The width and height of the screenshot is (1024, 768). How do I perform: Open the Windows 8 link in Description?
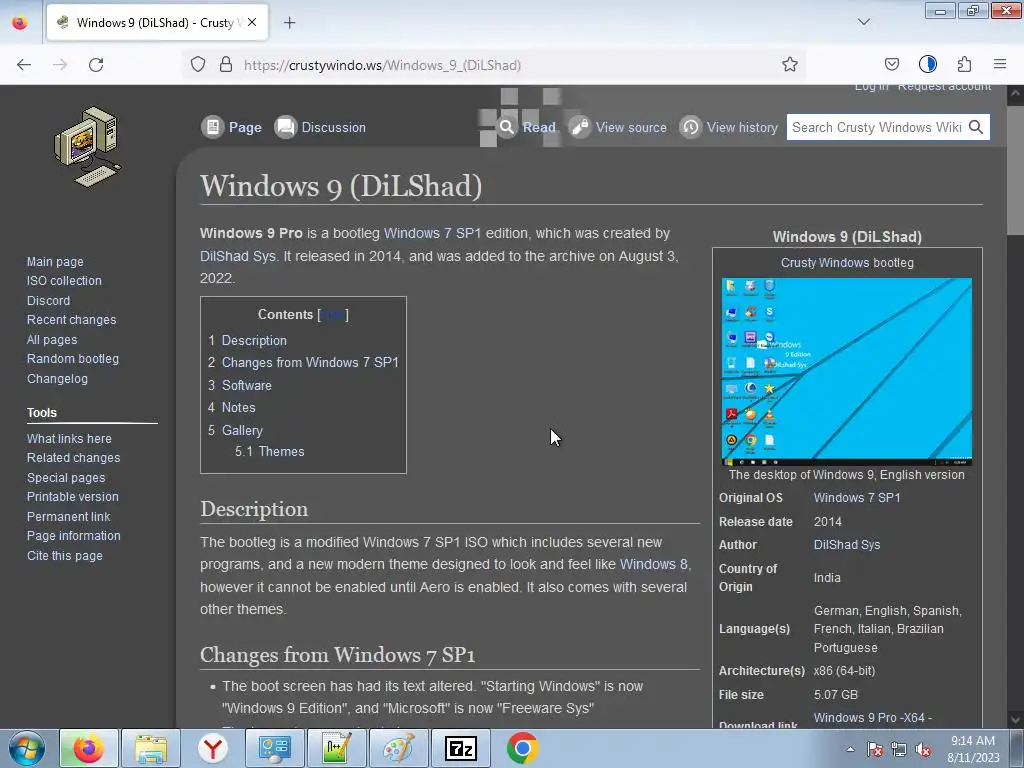653,564
